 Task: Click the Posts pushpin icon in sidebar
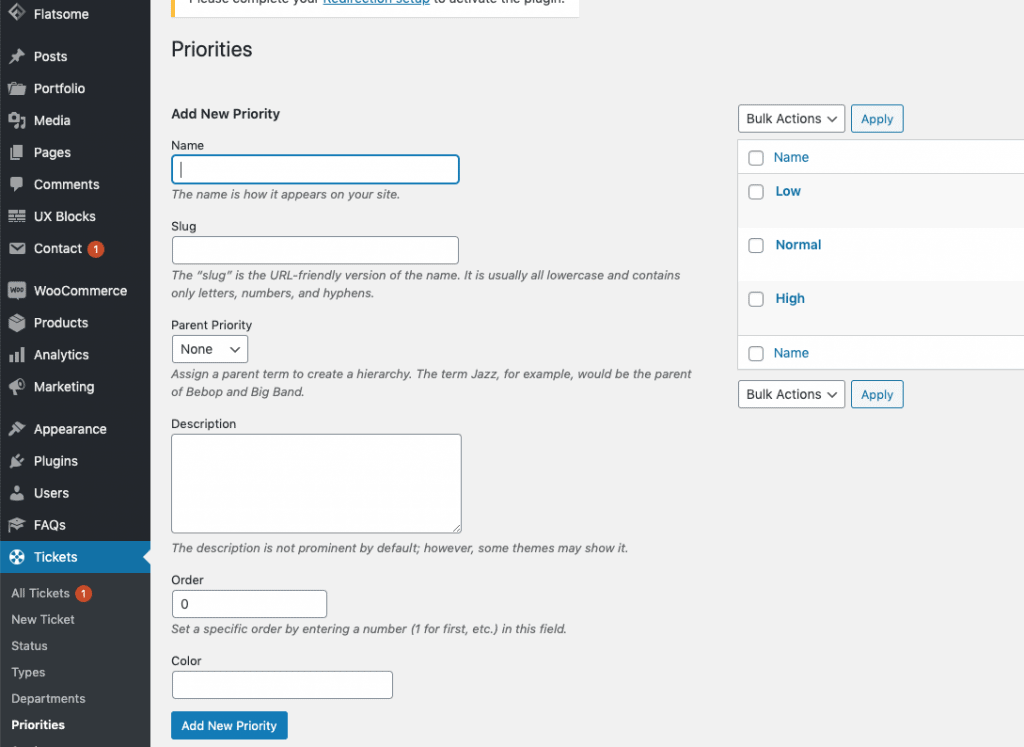pos(17,57)
